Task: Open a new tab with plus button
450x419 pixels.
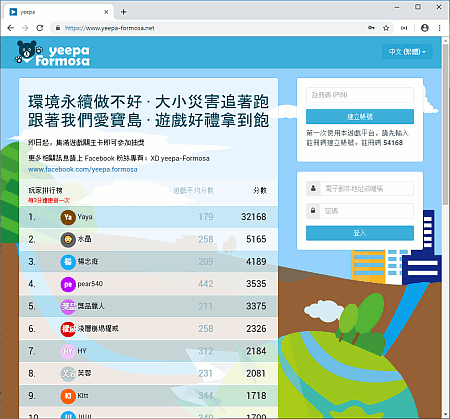Action: 123,12
